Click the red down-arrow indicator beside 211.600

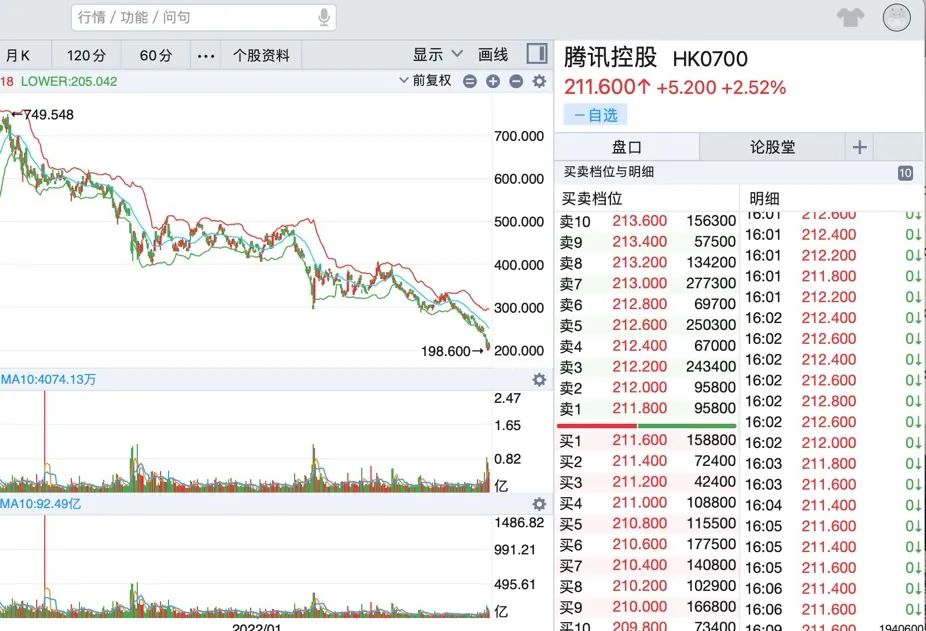pyautogui.click(x=643, y=88)
